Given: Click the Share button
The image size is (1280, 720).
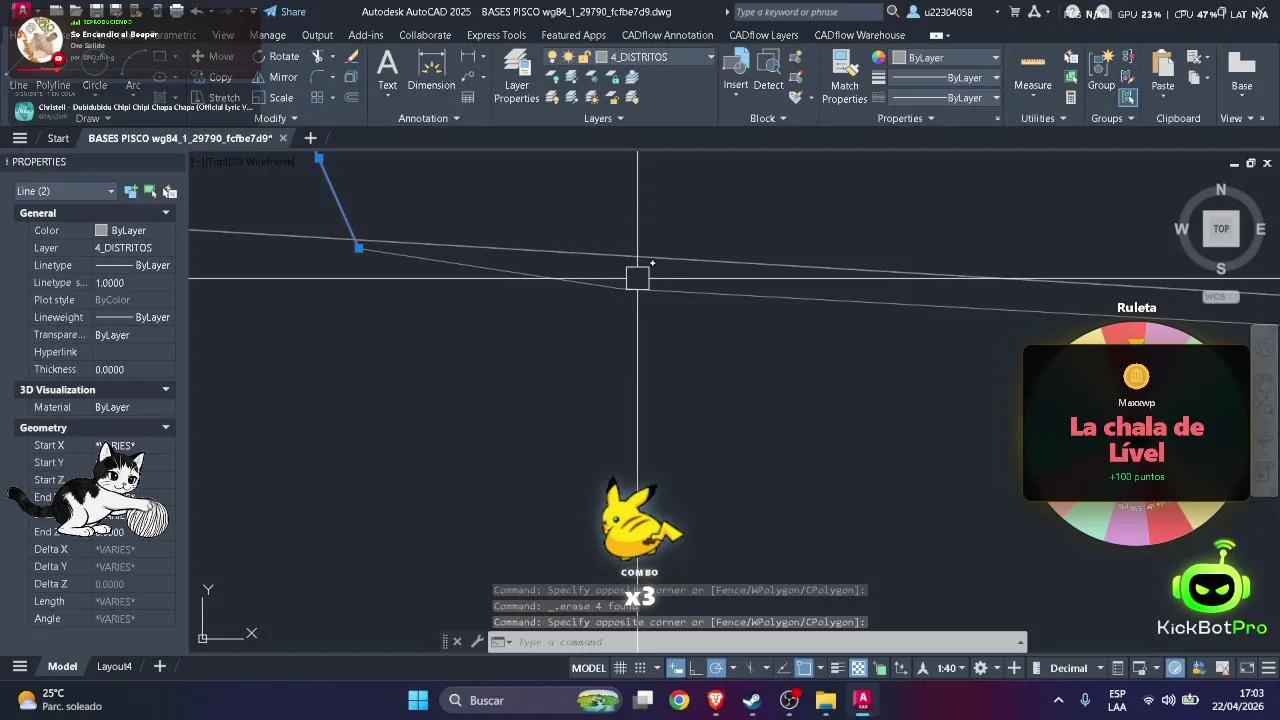Looking at the screenshot, I should pos(285,12).
